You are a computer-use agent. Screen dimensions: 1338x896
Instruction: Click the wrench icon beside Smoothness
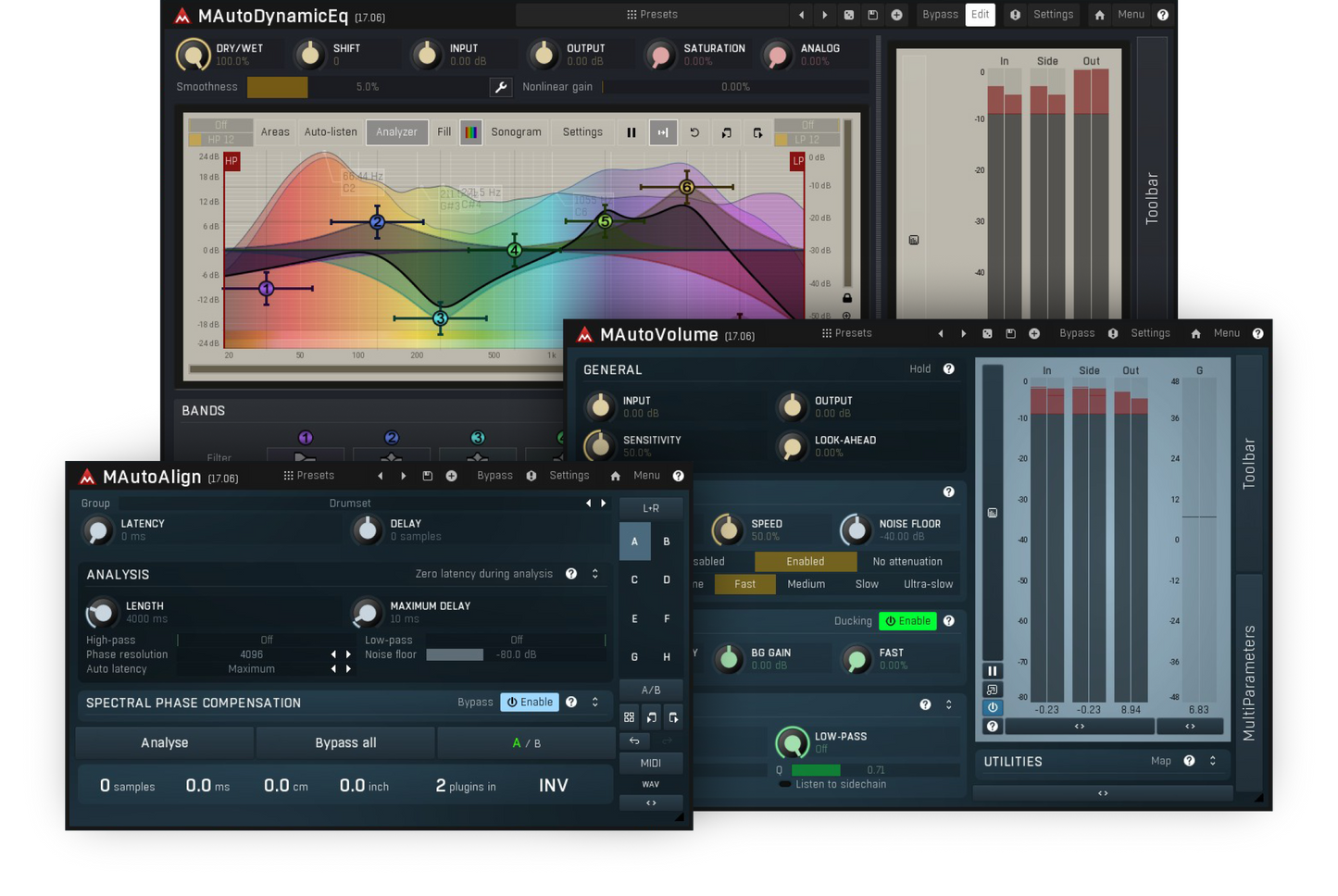pos(500,87)
